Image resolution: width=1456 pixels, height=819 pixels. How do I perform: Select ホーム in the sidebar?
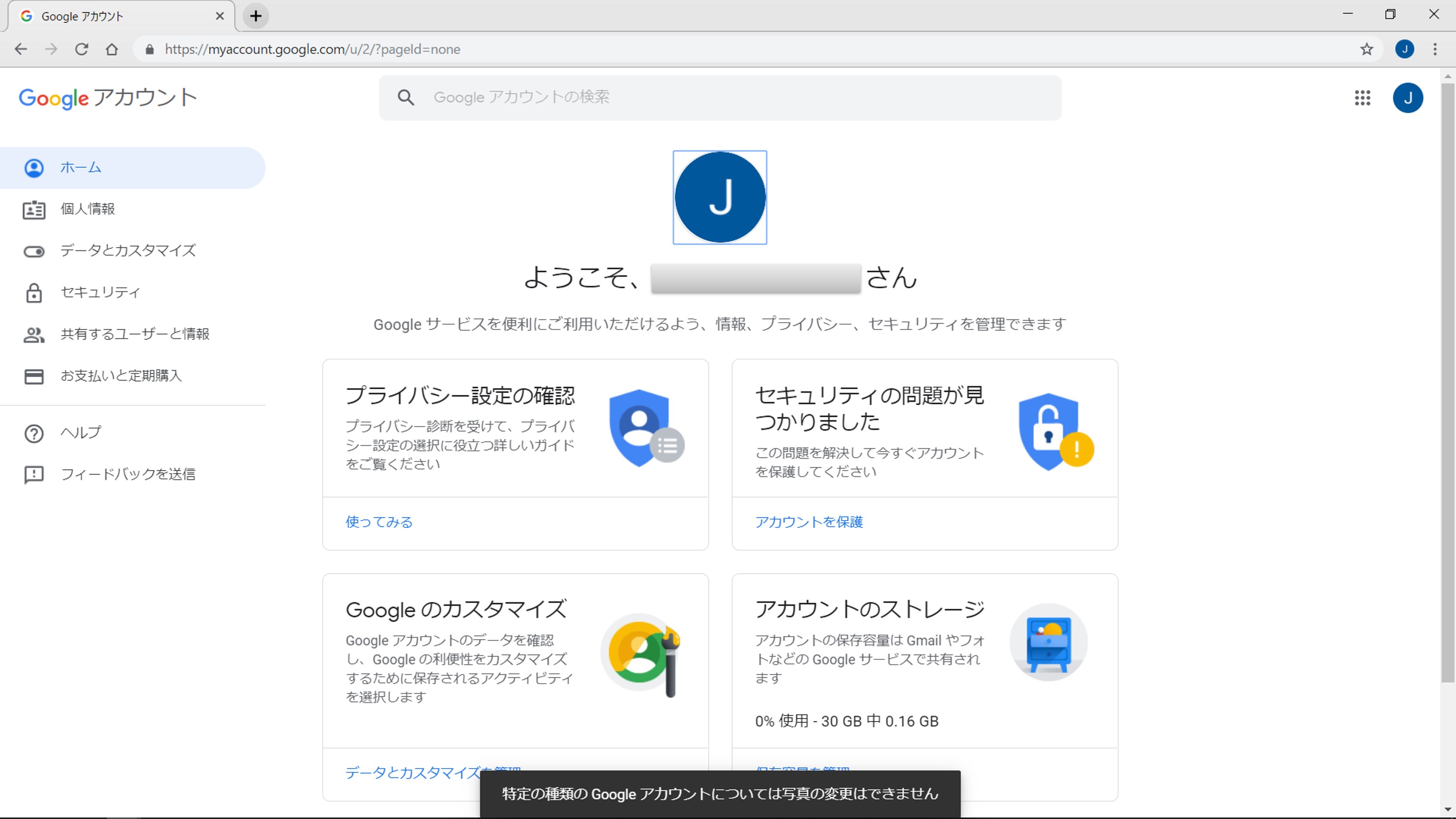point(132,168)
